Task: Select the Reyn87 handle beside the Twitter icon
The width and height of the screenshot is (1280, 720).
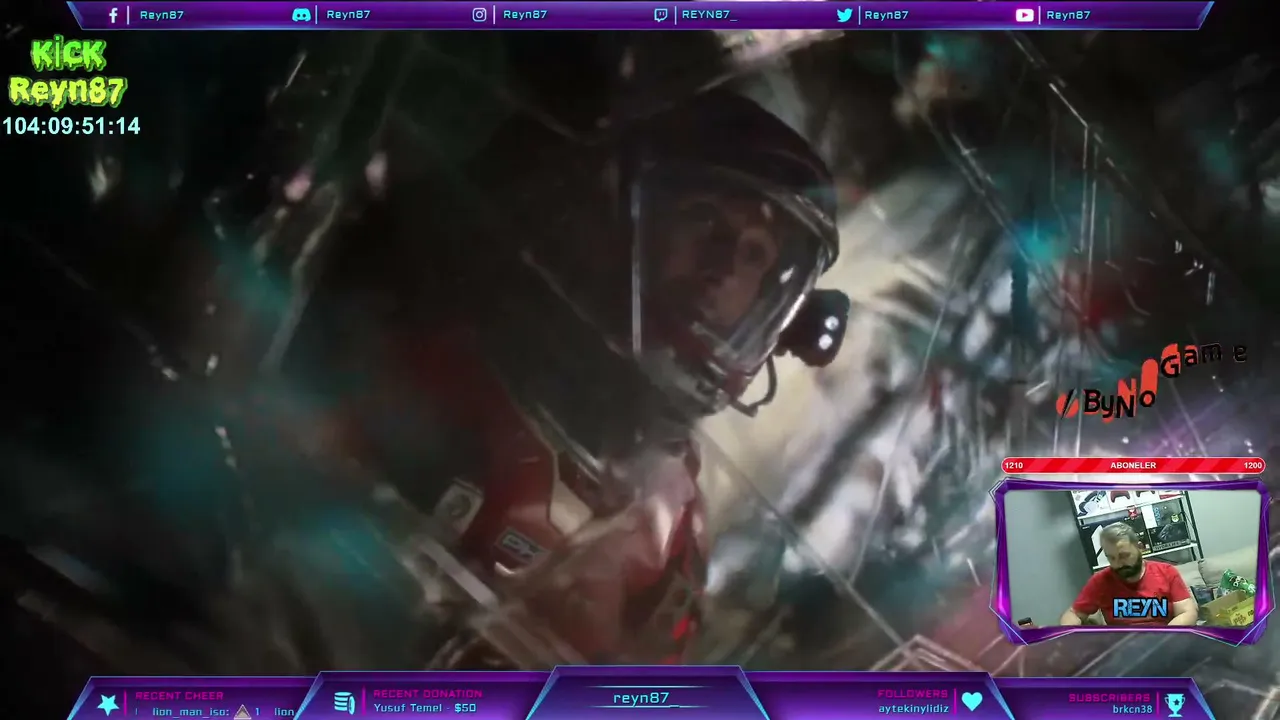Action: click(x=886, y=15)
